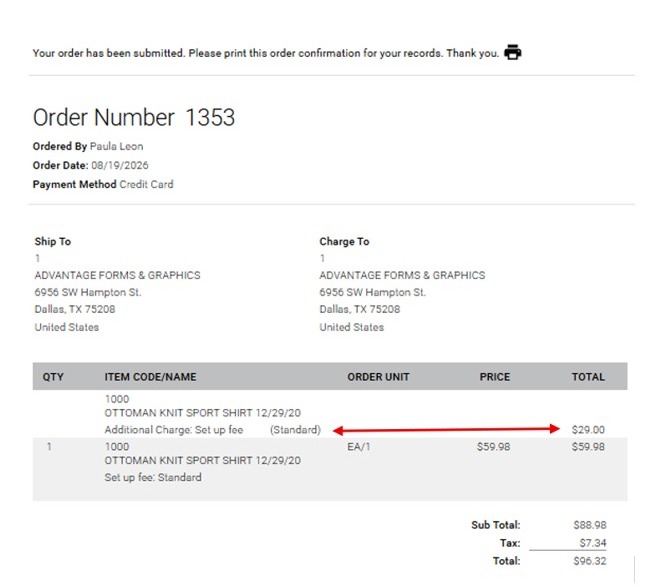The height and width of the screenshot is (588, 656).
Task: Click the Sub Total amount $88.98
Action: 589,525
